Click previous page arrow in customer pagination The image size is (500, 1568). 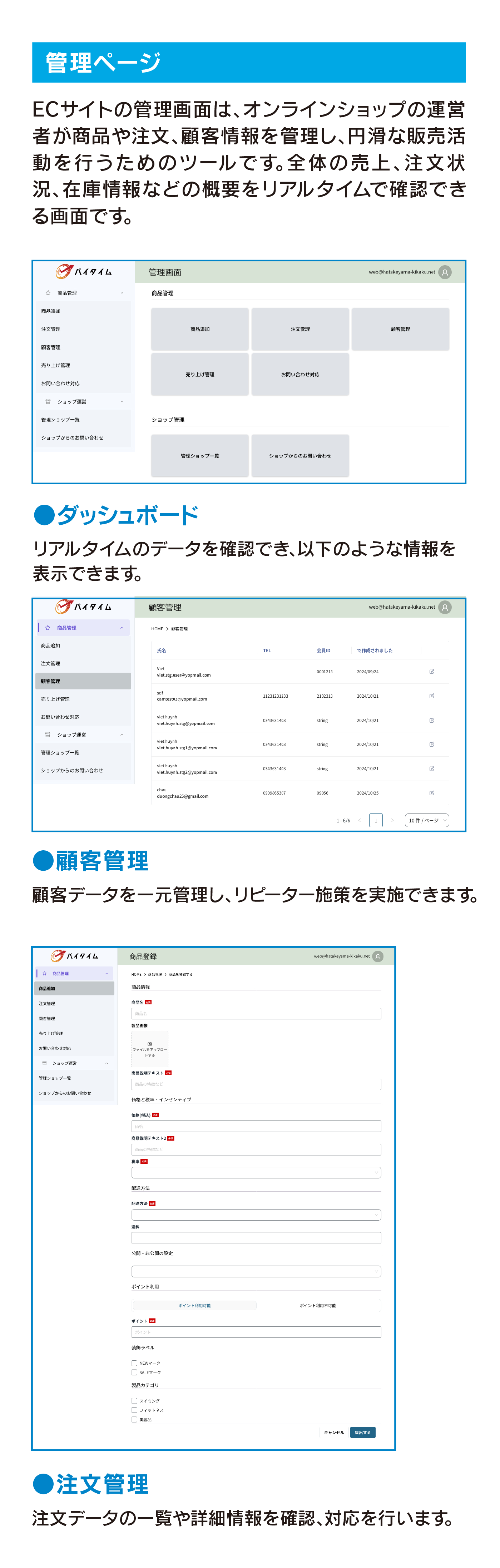[x=359, y=821]
